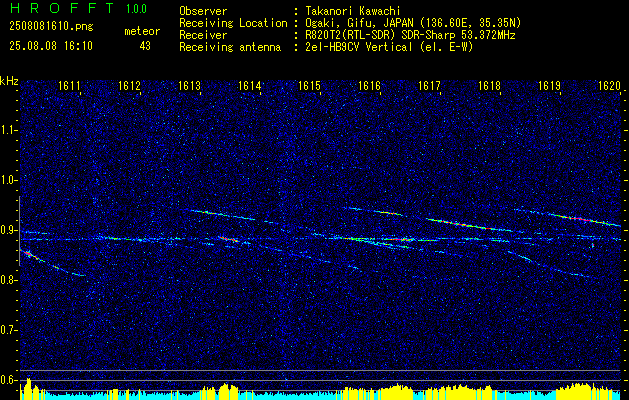
Task: Click time marker 1618
Action: (x=489, y=85)
